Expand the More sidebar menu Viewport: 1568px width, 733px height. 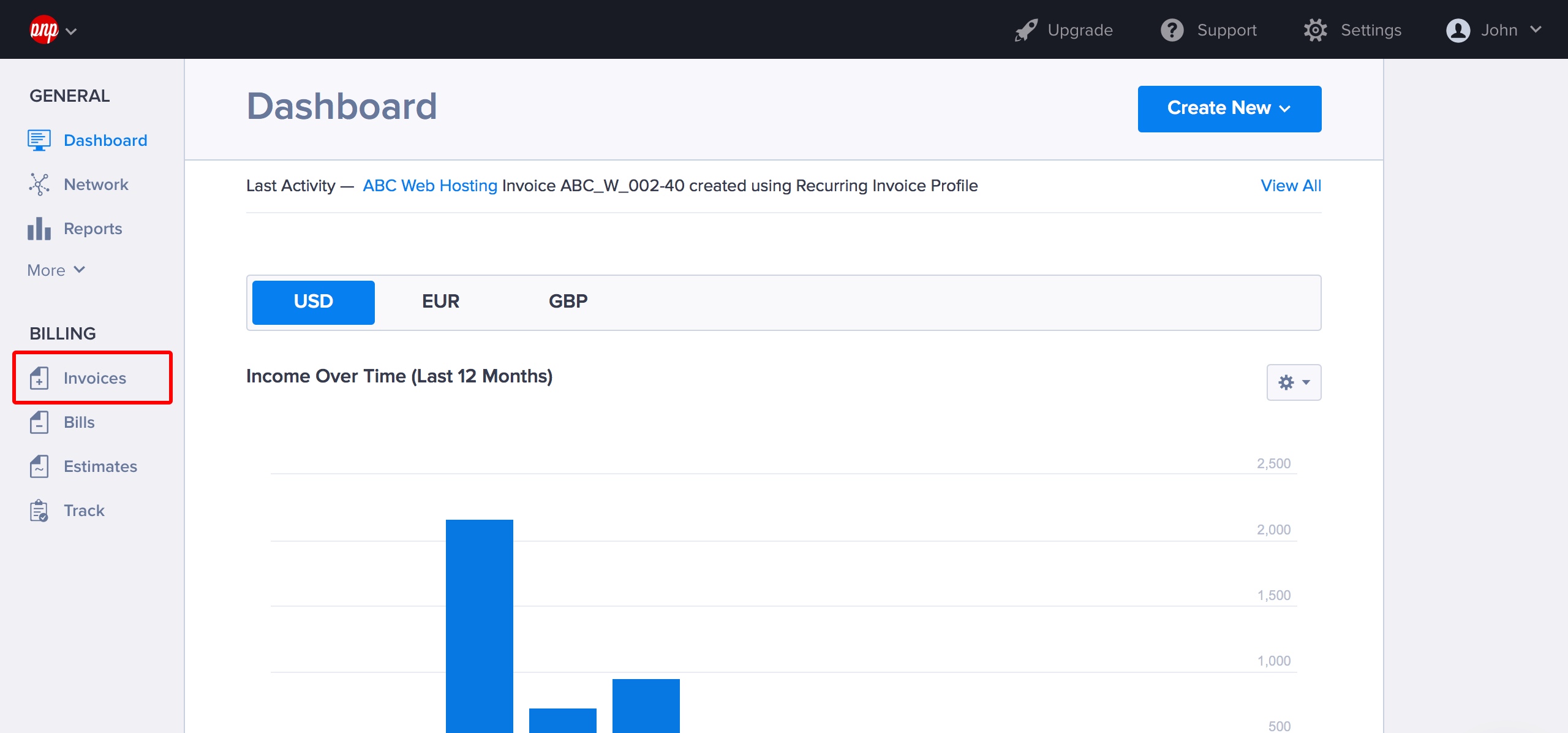coord(56,270)
